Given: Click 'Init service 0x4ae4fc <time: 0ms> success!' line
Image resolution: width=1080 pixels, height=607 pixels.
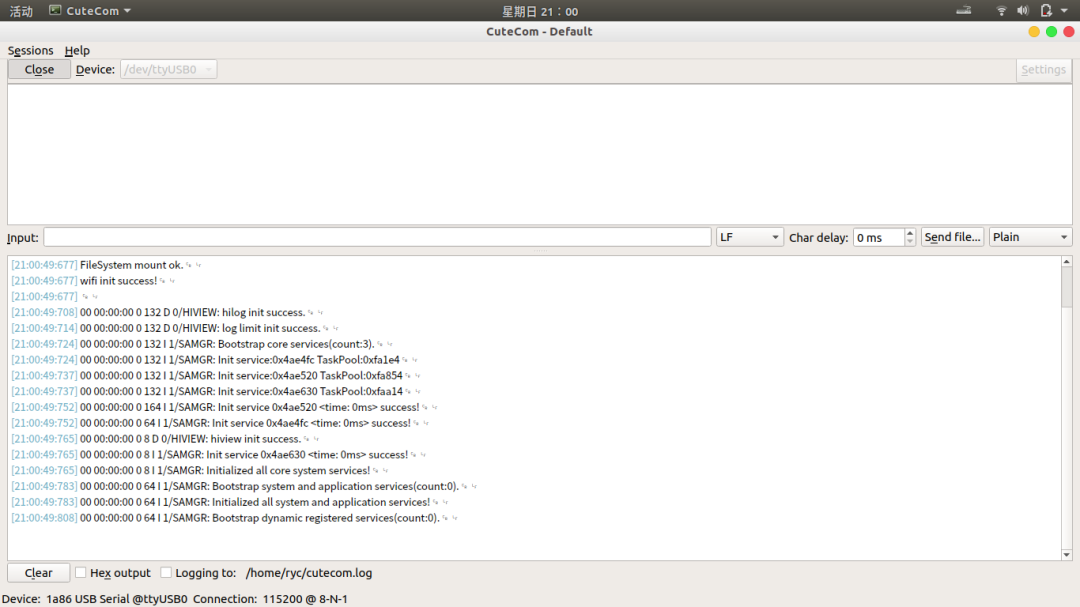Looking at the screenshot, I should [311, 423].
